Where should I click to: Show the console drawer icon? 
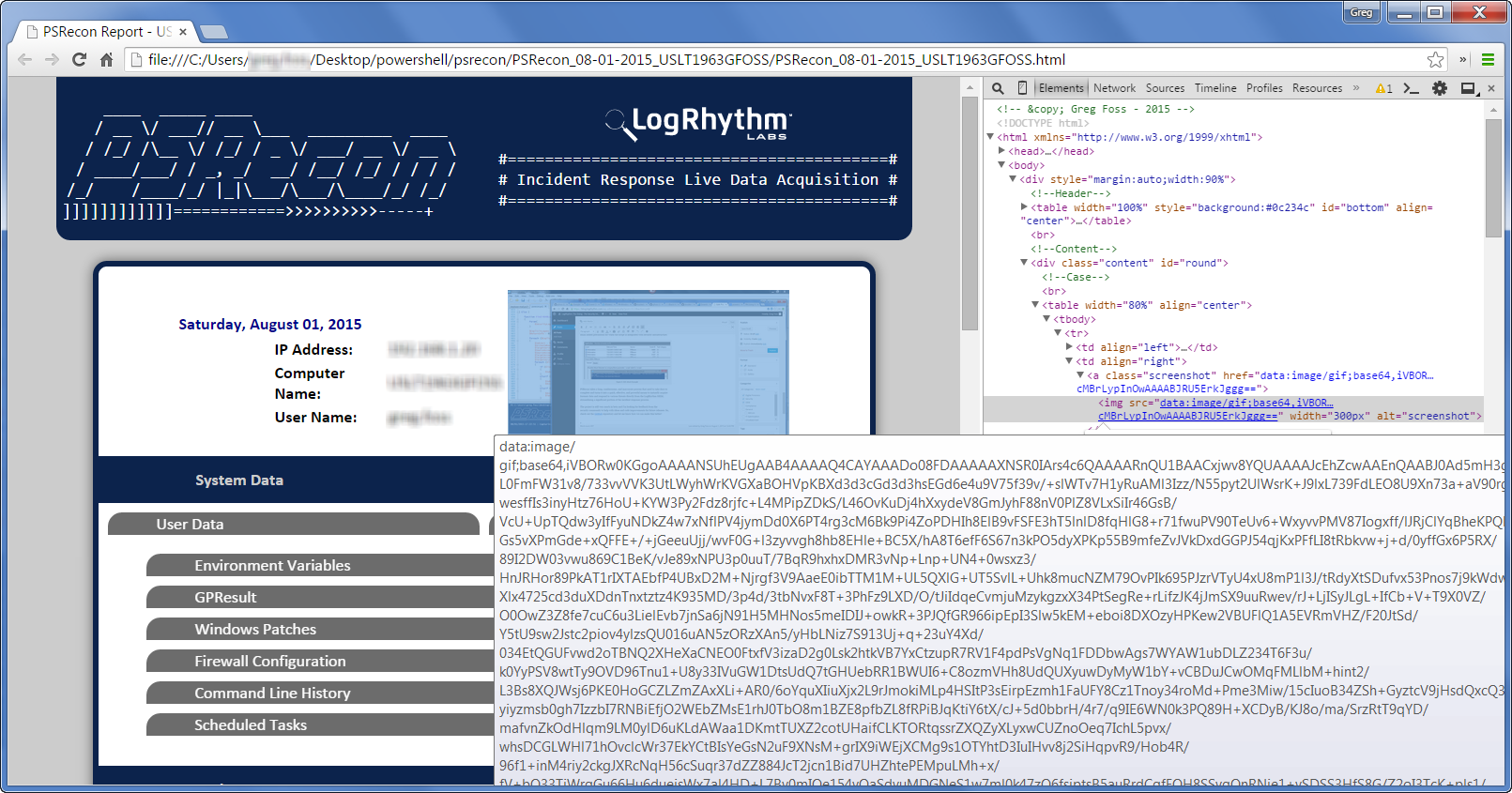pyautogui.click(x=1411, y=88)
